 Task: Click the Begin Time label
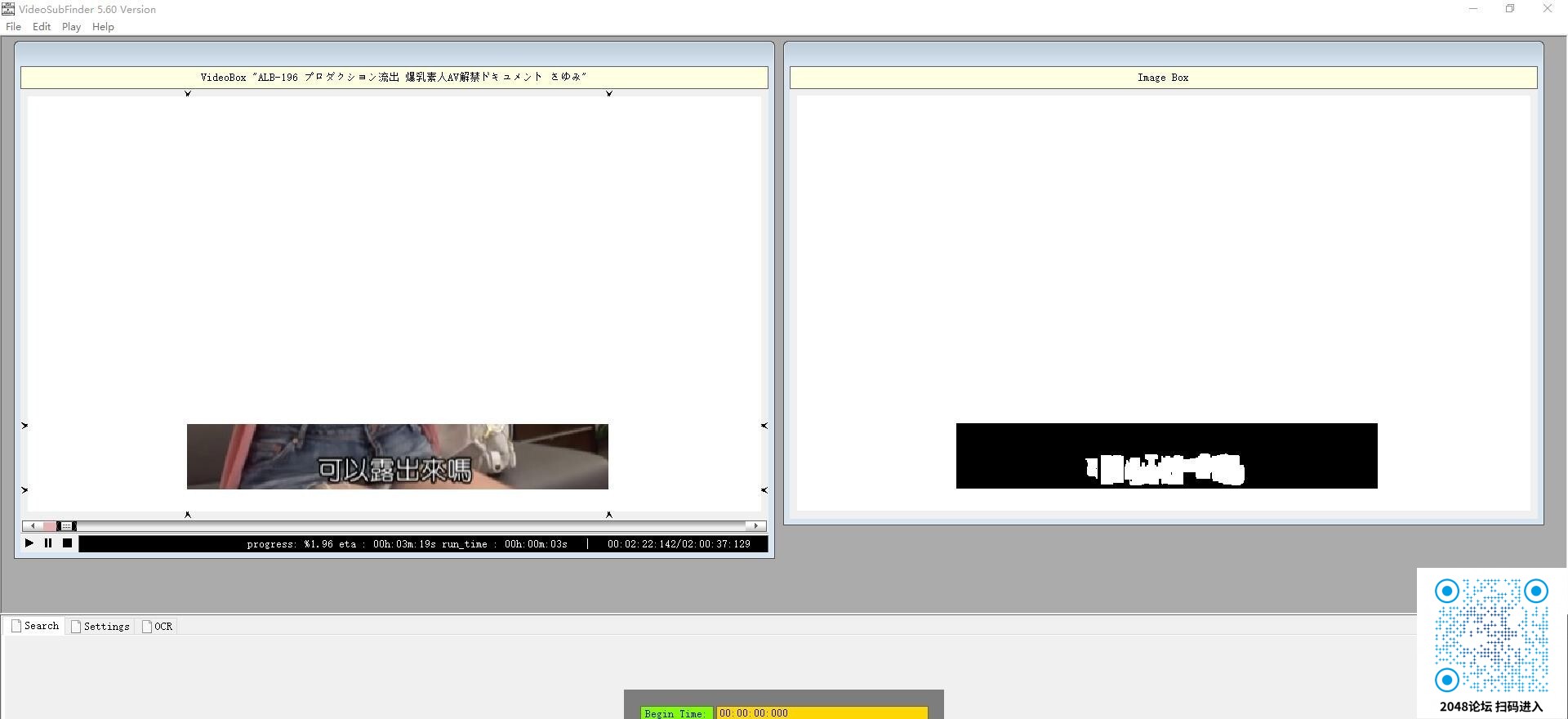(676, 713)
